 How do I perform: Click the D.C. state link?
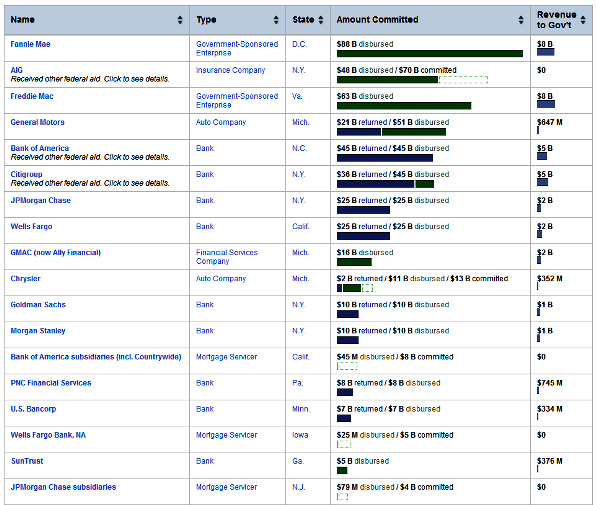click(299, 44)
